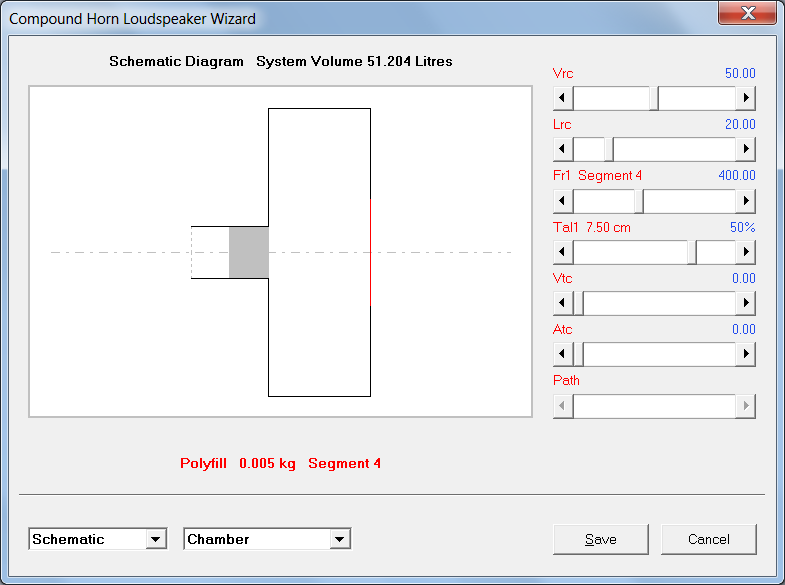The width and height of the screenshot is (785, 585).
Task: Click the gray polyfill segment in diagram
Action: coord(249,252)
